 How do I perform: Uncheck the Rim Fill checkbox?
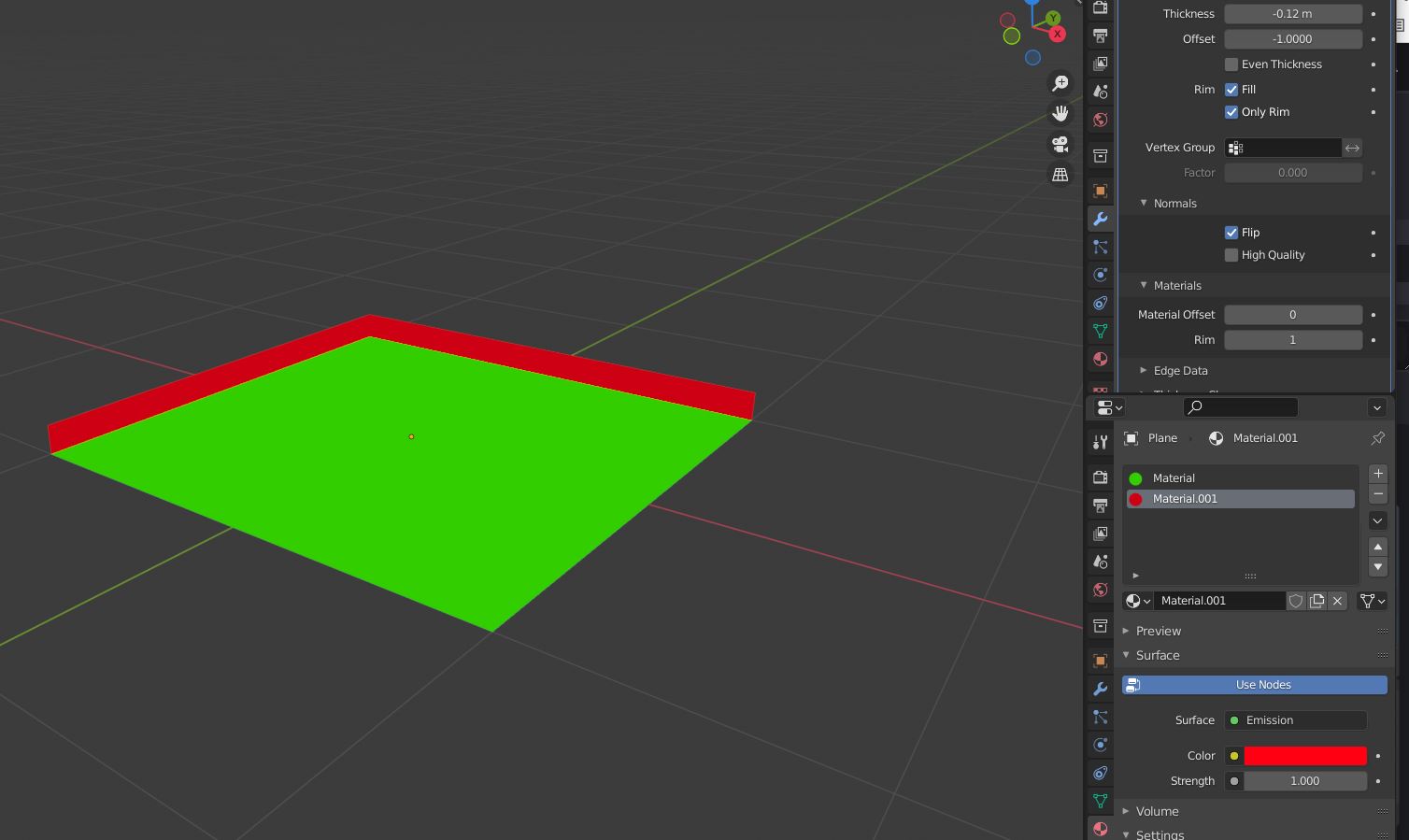(1231, 90)
